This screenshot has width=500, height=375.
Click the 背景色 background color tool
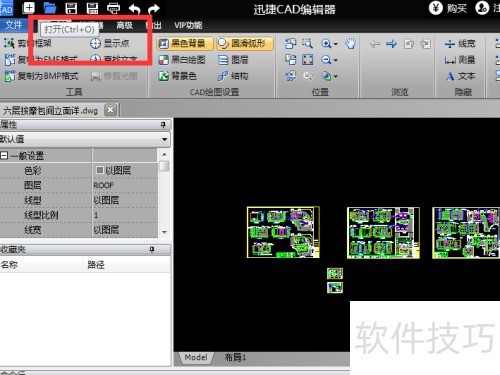177,76
